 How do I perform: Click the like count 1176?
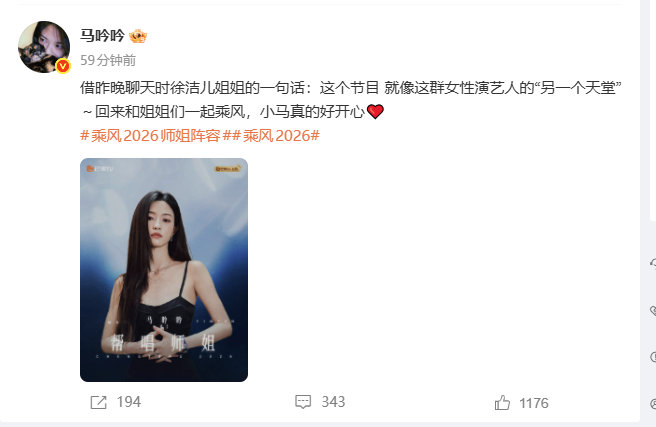(x=534, y=403)
